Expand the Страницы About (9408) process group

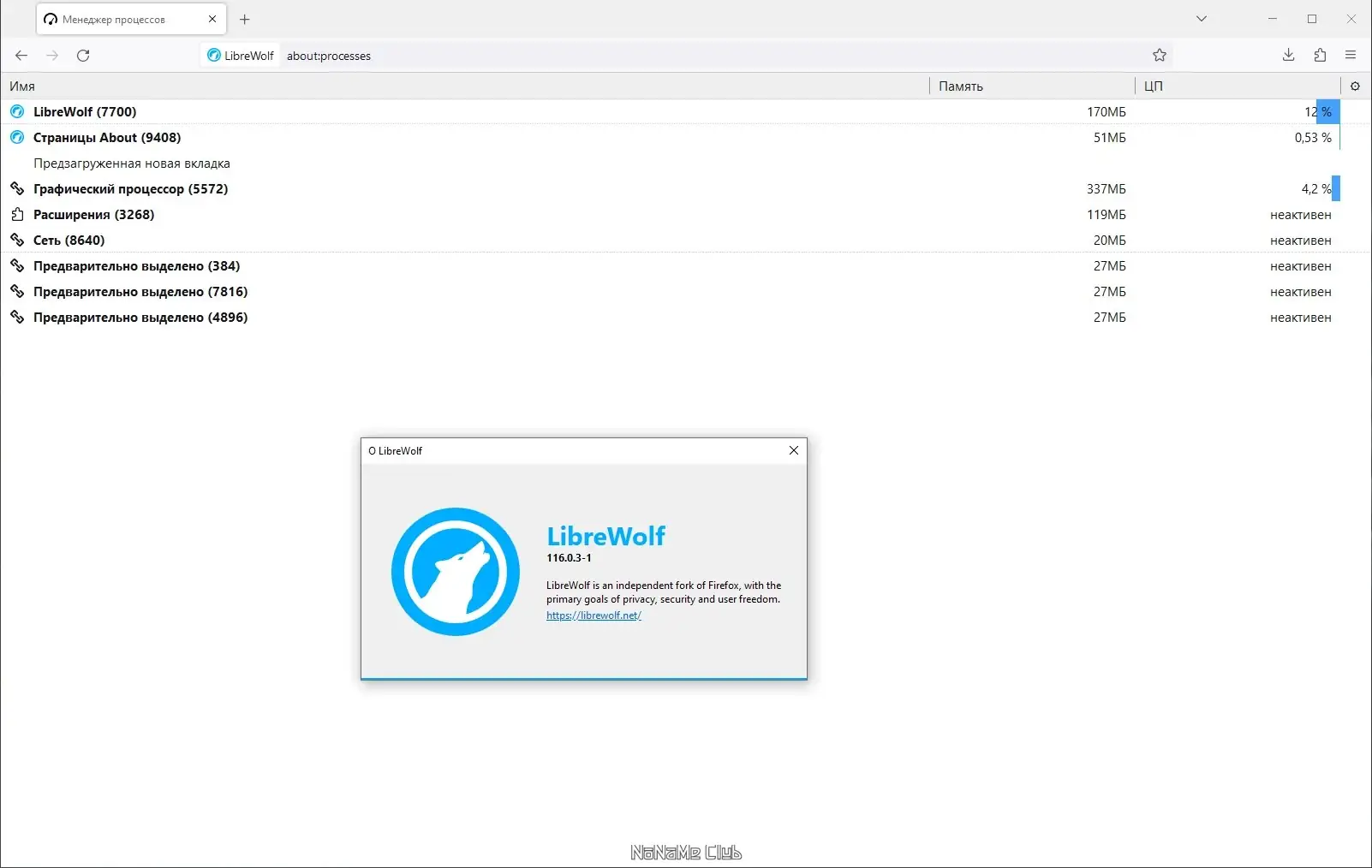(x=105, y=137)
